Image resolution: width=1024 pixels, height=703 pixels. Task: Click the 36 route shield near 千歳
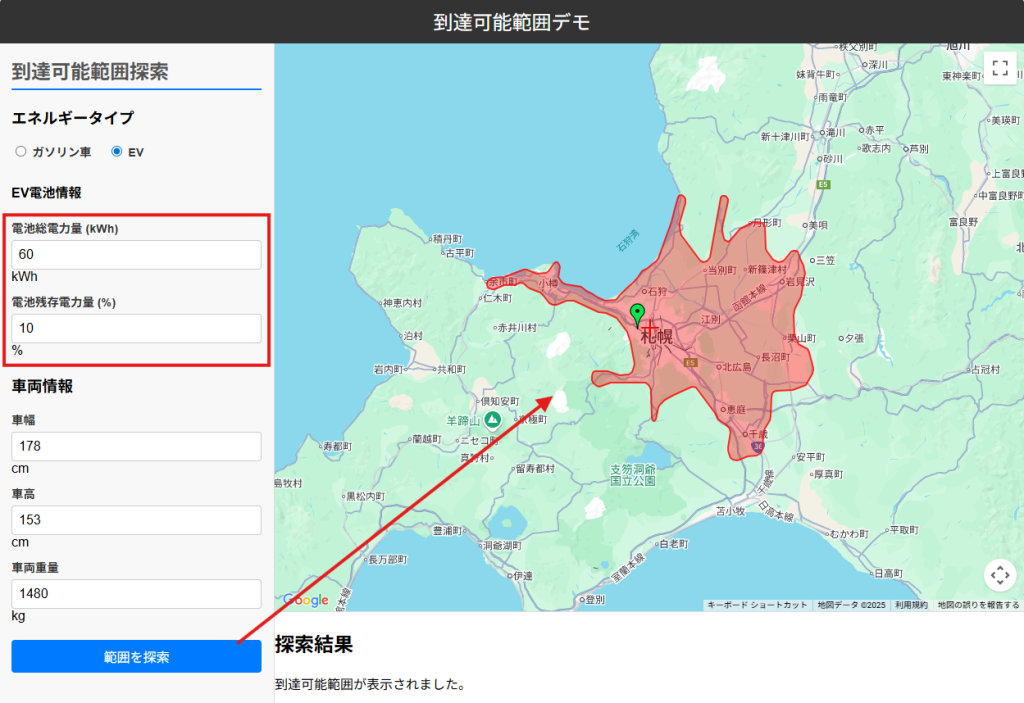(x=757, y=447)
